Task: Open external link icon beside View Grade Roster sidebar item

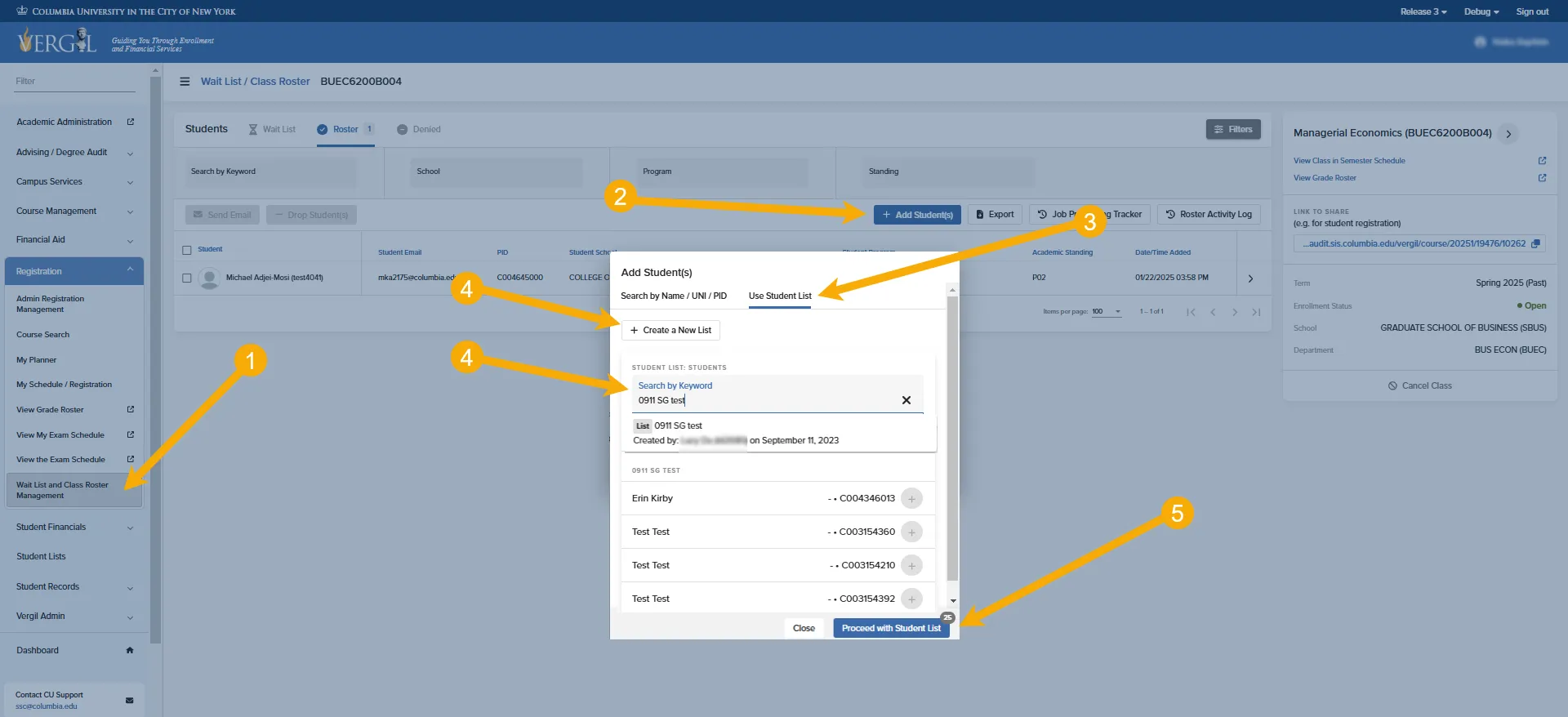Action: click(x=130, y=409)
